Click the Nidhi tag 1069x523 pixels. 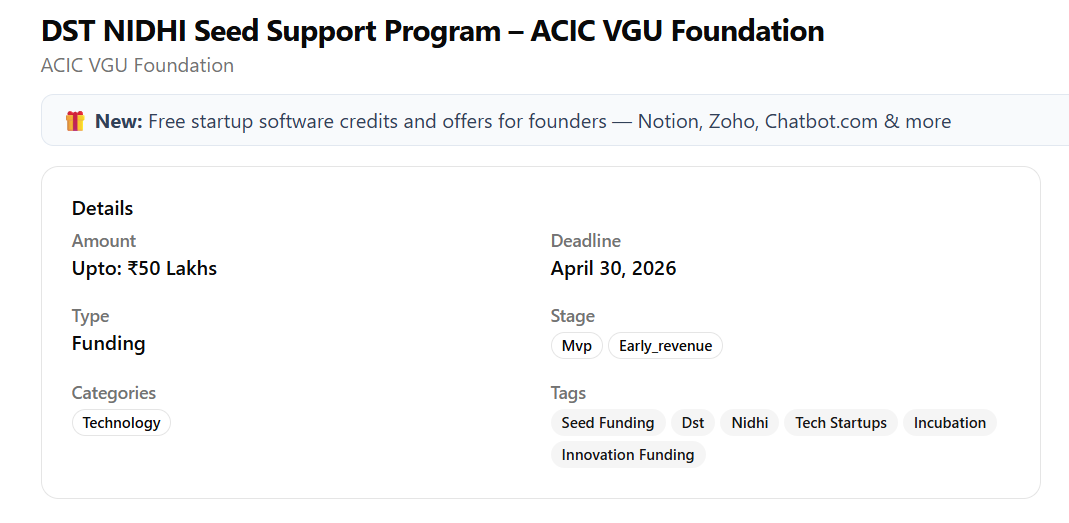(x=749, y=423)
